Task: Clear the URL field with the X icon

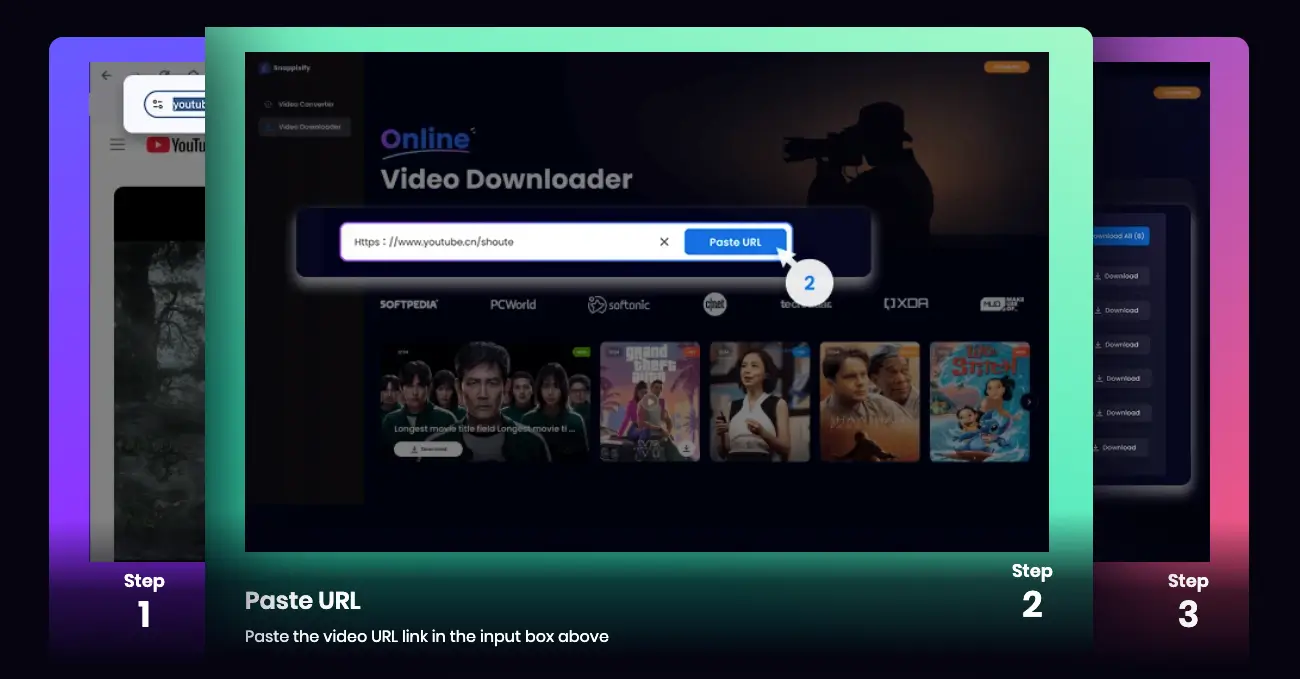Action: coord(664,242)
